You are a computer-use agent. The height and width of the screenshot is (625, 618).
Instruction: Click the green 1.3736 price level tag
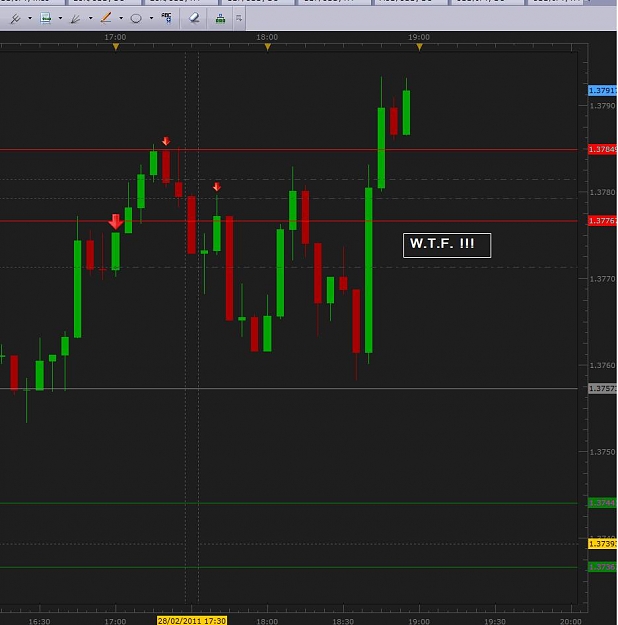(602, 567)
